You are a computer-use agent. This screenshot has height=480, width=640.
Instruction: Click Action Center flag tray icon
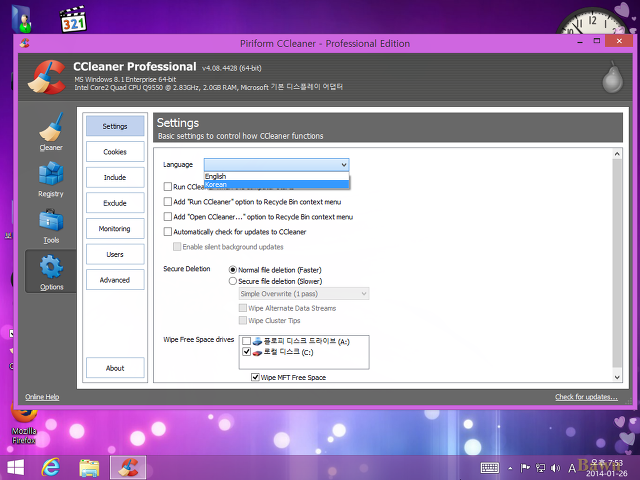pyautogui.click(x=525, y=468)
